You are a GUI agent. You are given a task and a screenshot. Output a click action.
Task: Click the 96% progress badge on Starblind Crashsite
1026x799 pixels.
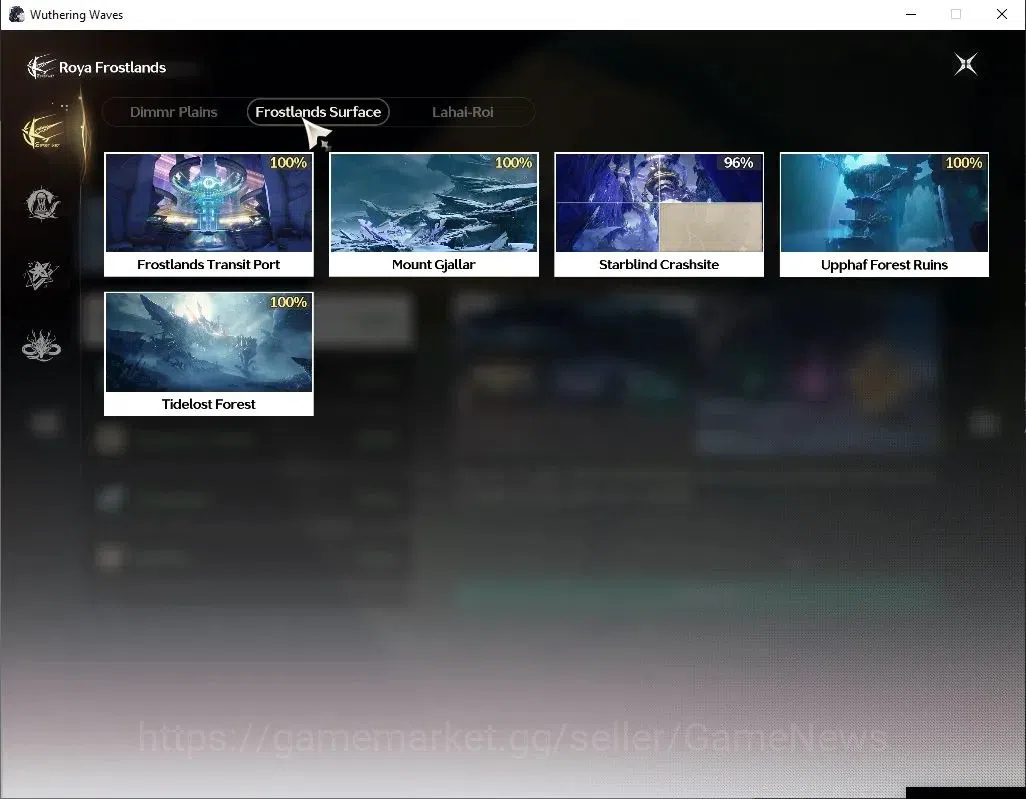(x=738, y=162)
